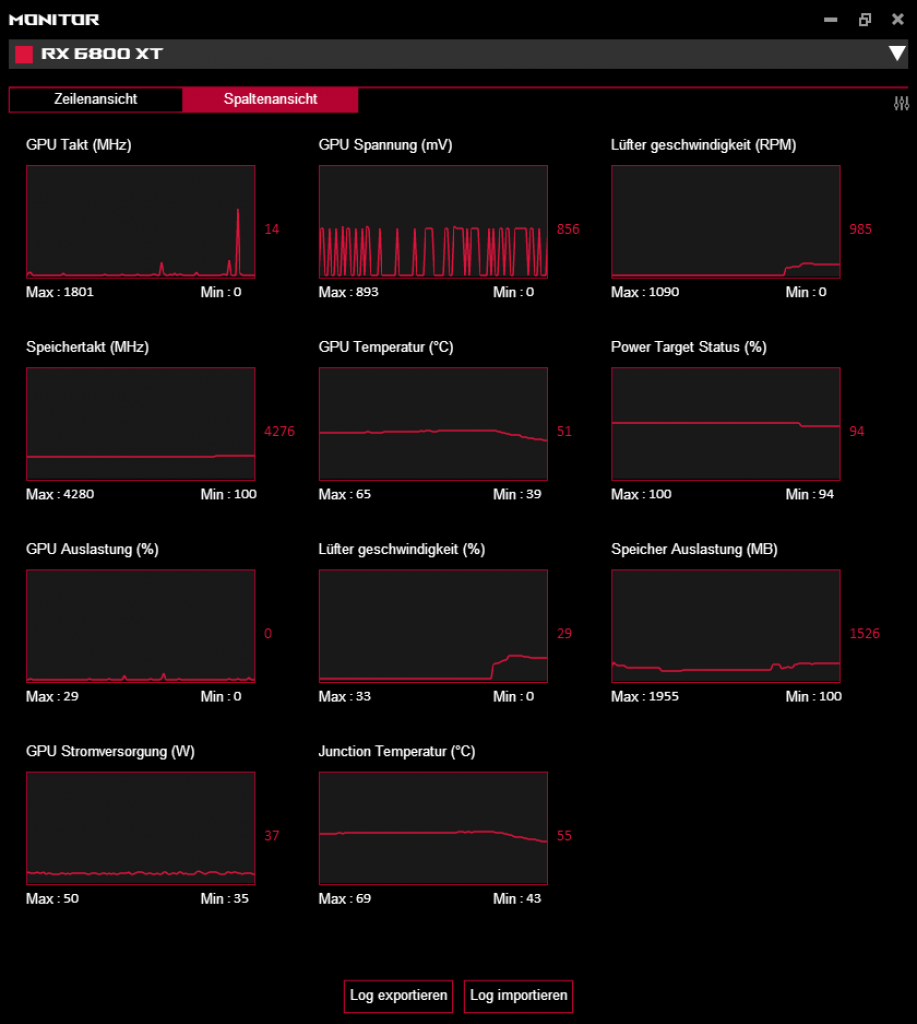Click the Min : 39 reading
The height and width of the screenshot is (1024, 917).
click(x=517, y=494)
